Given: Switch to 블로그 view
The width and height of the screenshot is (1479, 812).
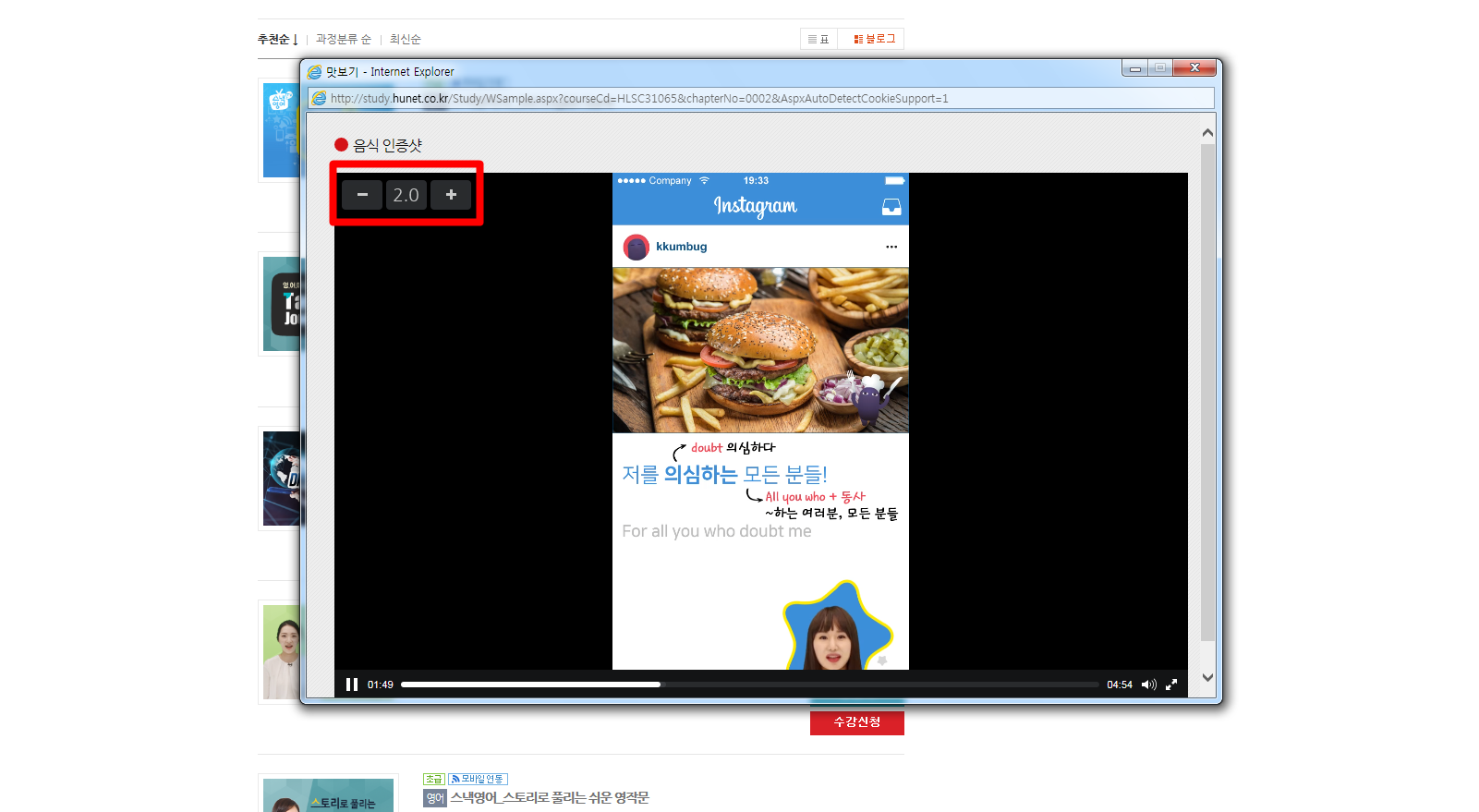Looking at the screenshot, I should pyautogui.click(x=874, y=39).
